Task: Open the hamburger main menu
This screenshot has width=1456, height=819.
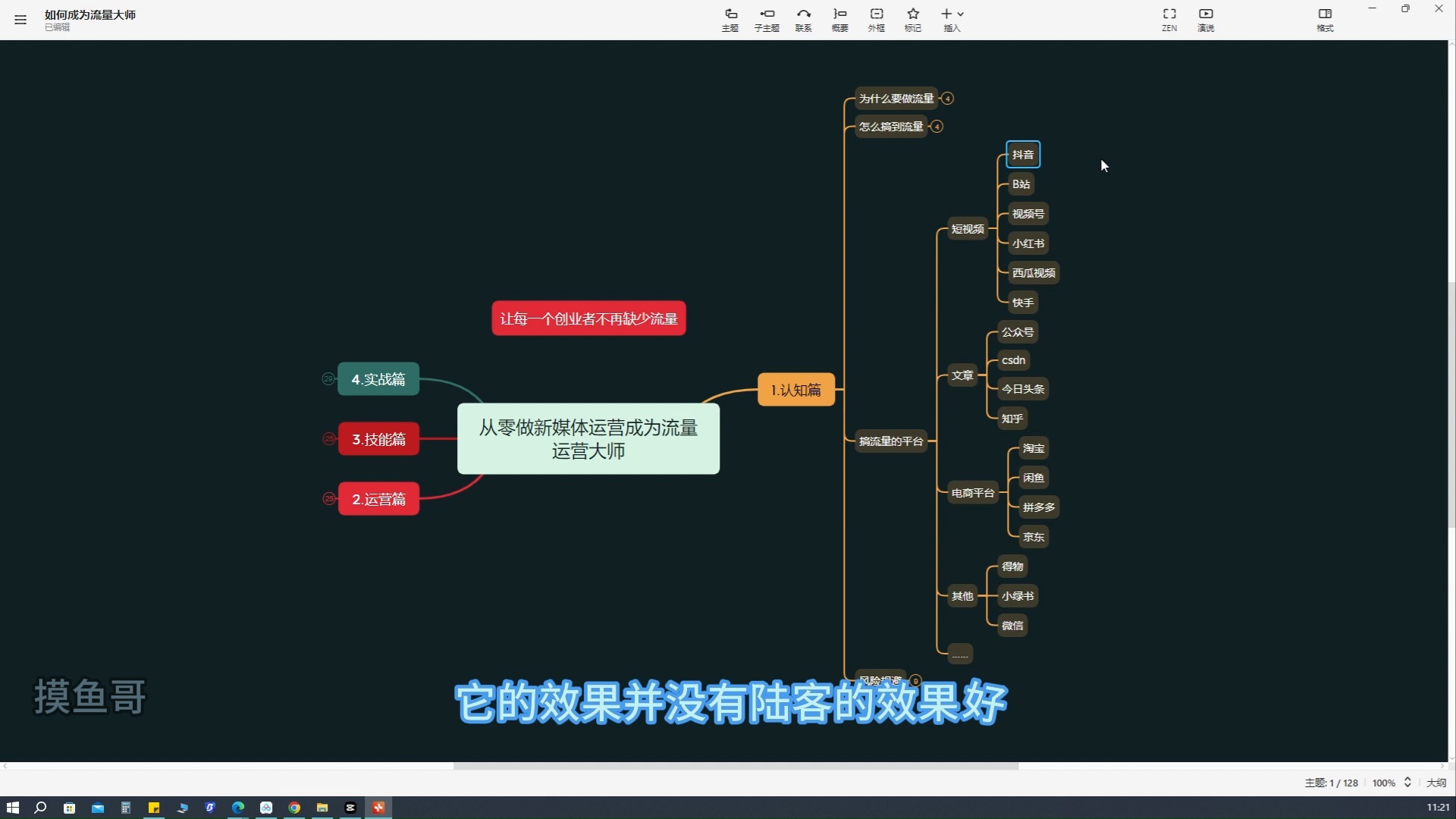Action: pyautogui.click(x=20, y=20)
